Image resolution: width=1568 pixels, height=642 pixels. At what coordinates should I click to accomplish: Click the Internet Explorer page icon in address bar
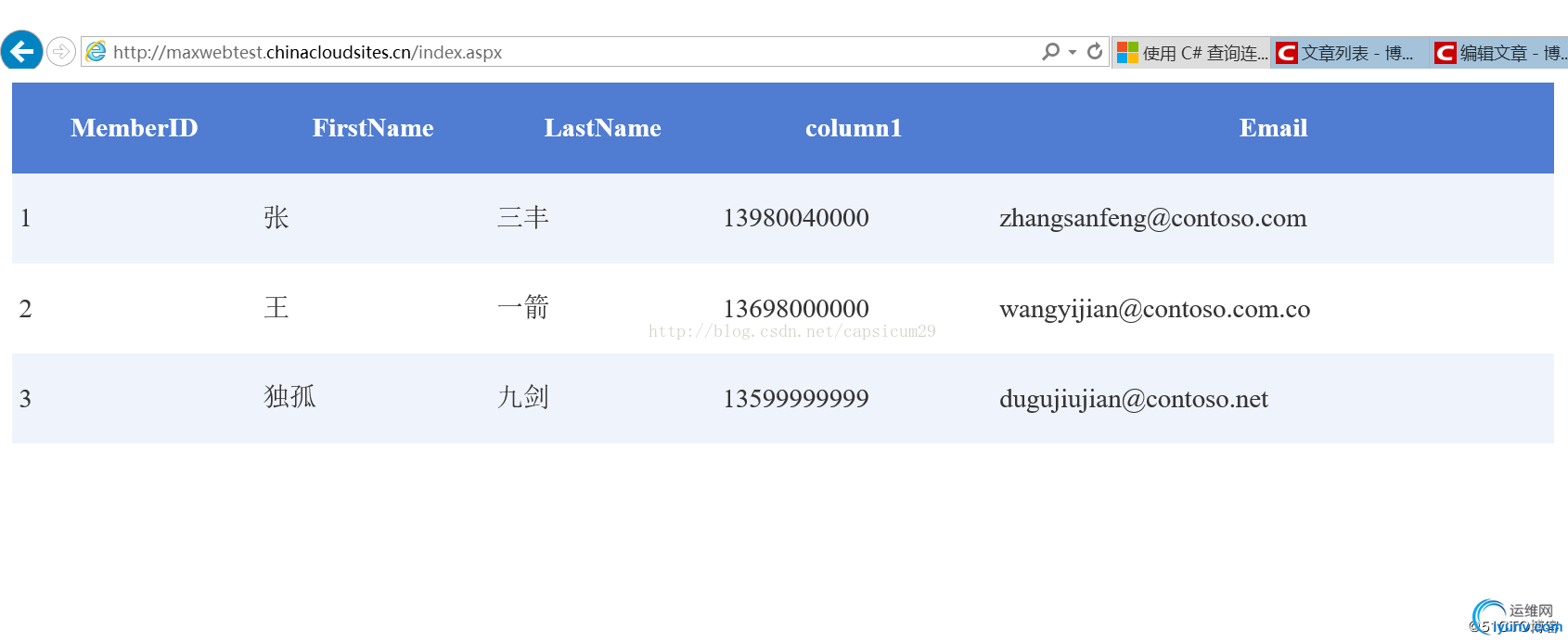pyautogui.click(x=96, y=52)
